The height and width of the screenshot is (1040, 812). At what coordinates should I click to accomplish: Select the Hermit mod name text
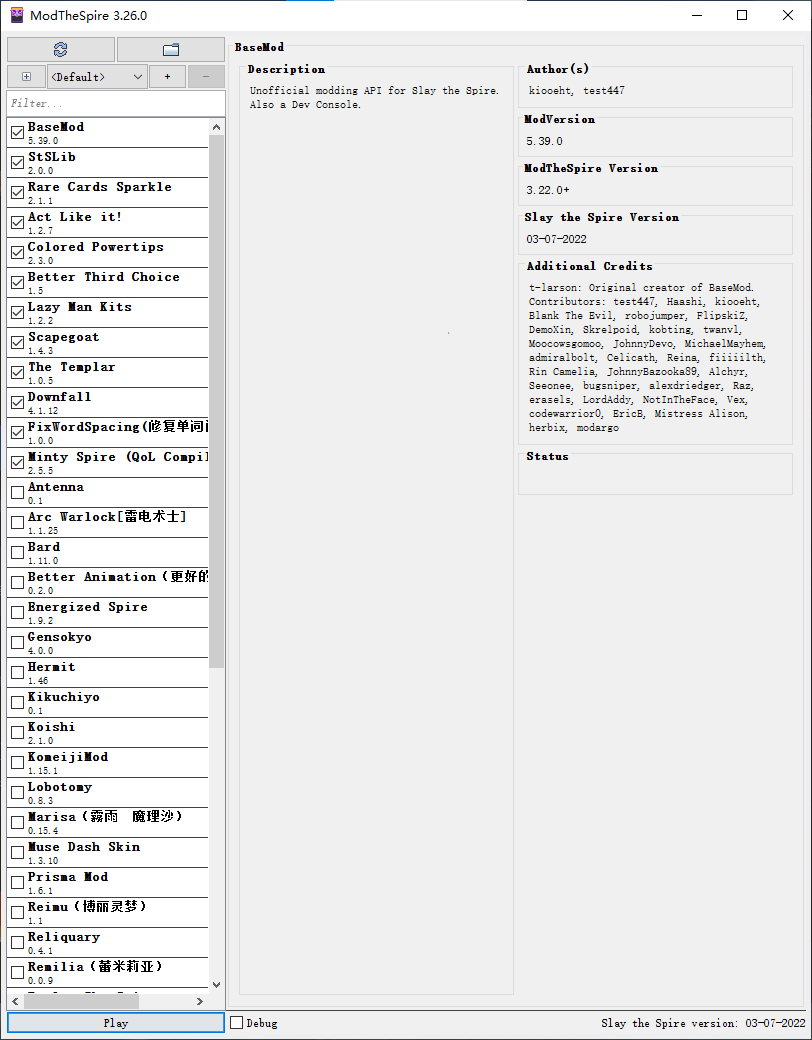[52, 667]
